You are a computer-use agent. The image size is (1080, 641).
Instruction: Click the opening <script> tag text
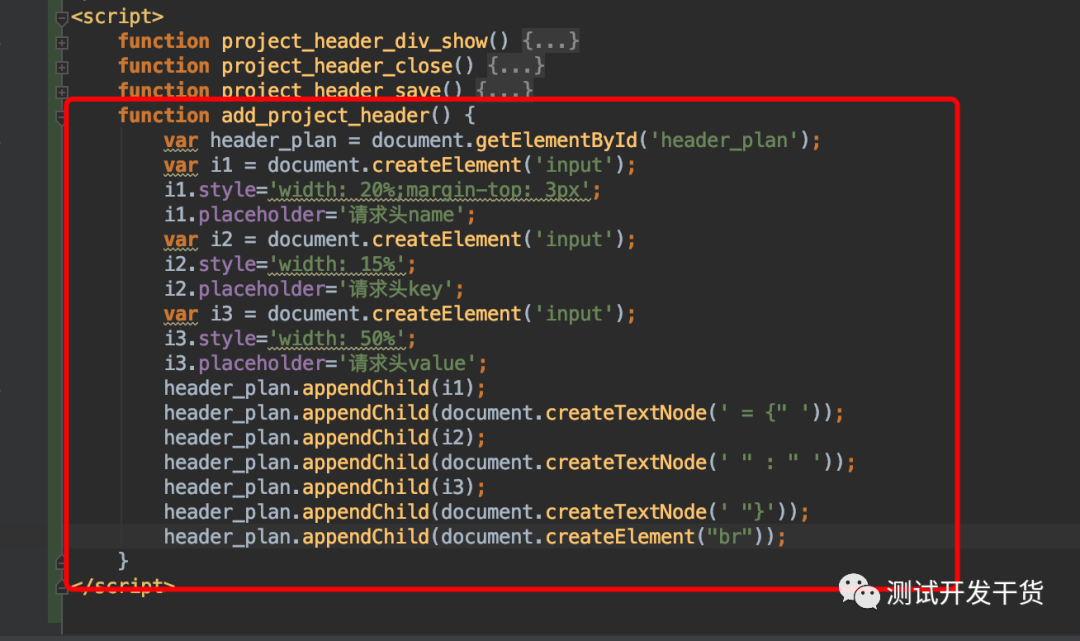click(x=118, y=17)
